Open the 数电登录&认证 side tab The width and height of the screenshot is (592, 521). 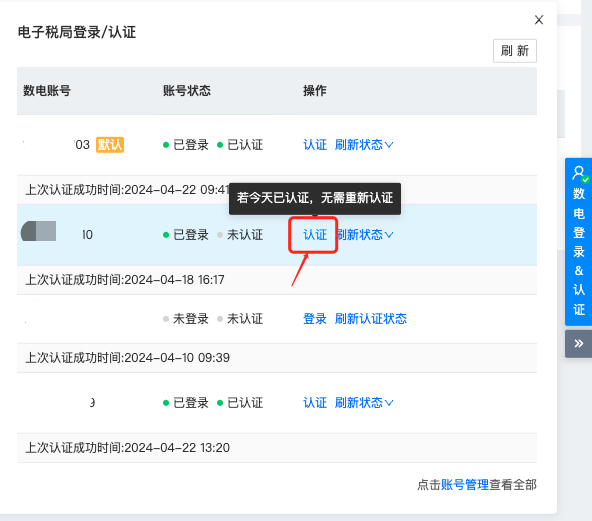point(578,242)
